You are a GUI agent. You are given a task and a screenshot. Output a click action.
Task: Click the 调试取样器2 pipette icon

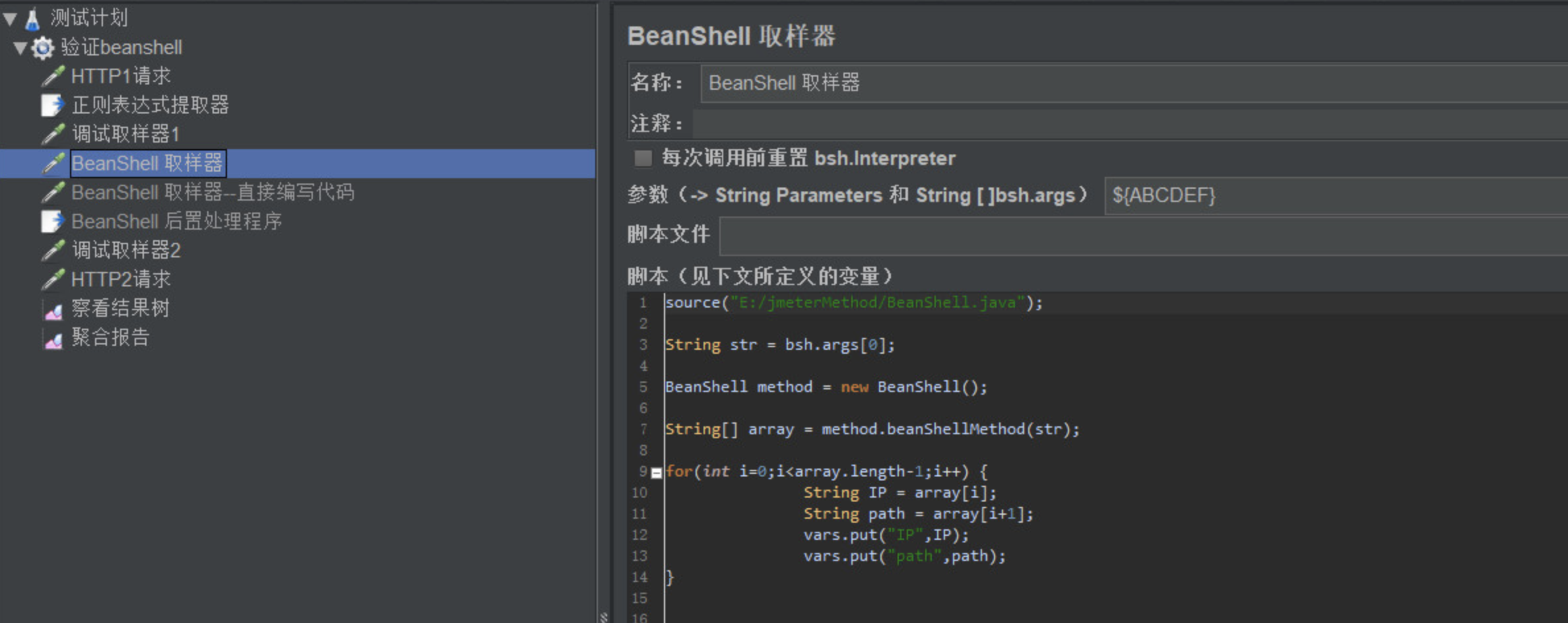[53, 251]
